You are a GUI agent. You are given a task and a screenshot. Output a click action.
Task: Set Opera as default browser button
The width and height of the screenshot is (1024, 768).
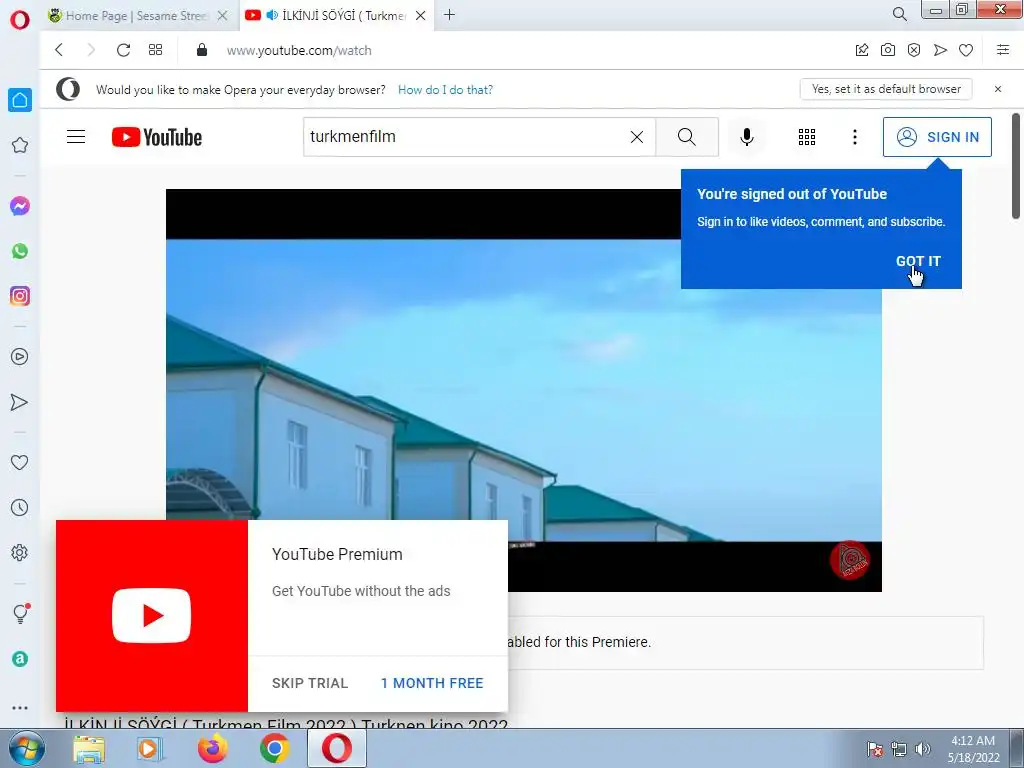coord(886,89)
